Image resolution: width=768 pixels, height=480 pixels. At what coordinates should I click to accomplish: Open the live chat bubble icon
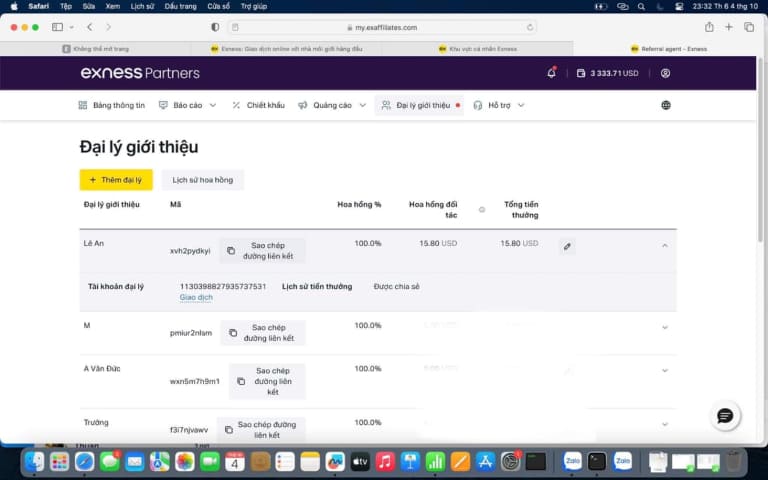[x=725, y=416]
